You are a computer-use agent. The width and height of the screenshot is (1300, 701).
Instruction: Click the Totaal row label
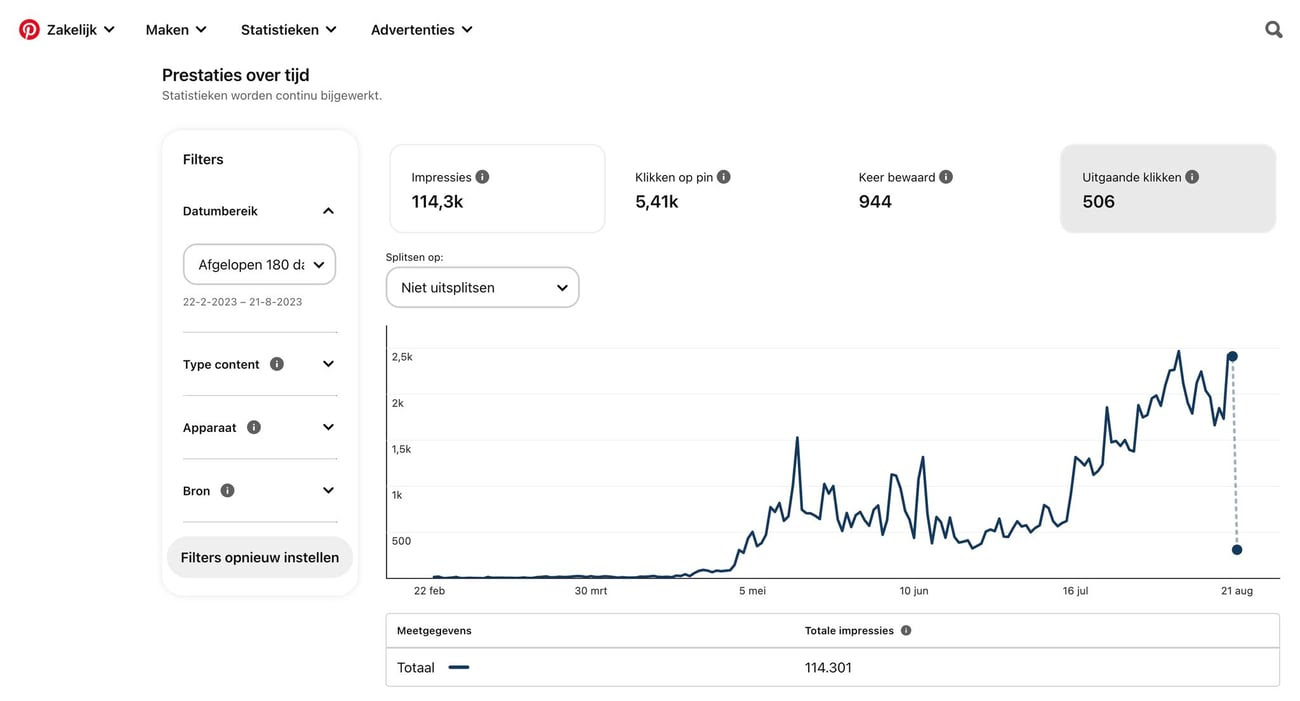(x=416, y=667)
